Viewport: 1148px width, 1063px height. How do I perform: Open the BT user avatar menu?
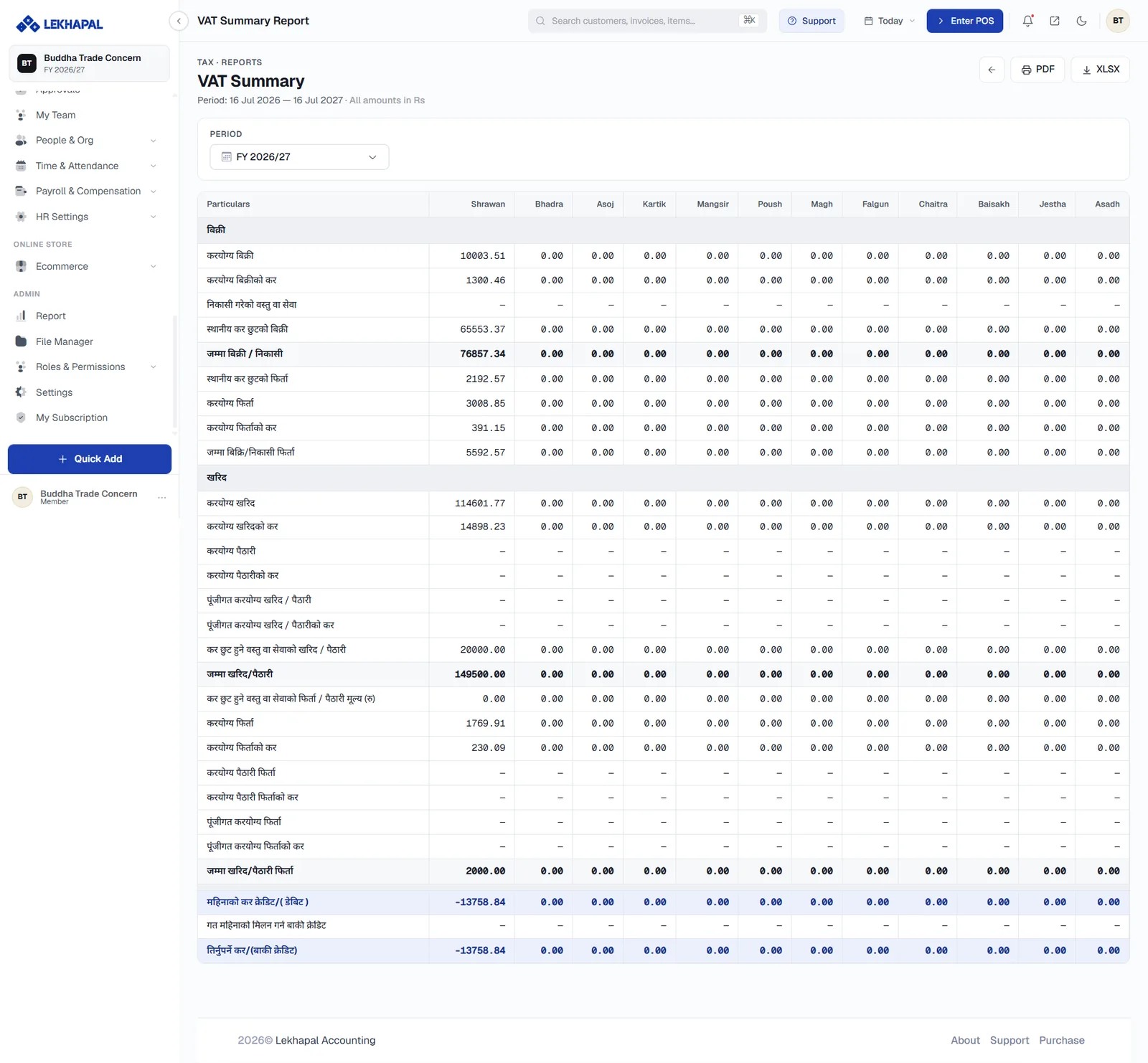pos(1118,21)
